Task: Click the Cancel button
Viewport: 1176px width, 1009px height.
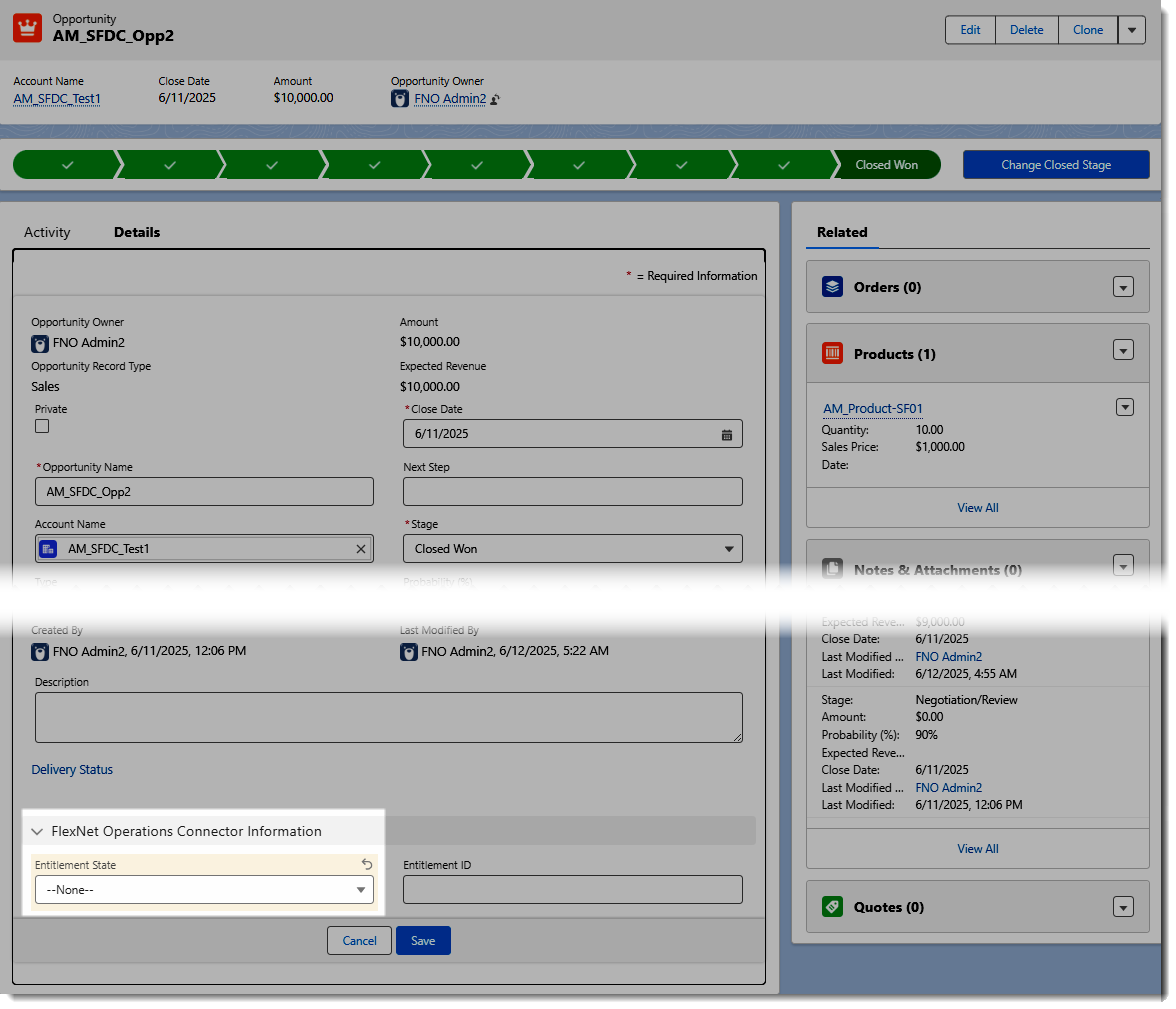Action: coord(359,941)
